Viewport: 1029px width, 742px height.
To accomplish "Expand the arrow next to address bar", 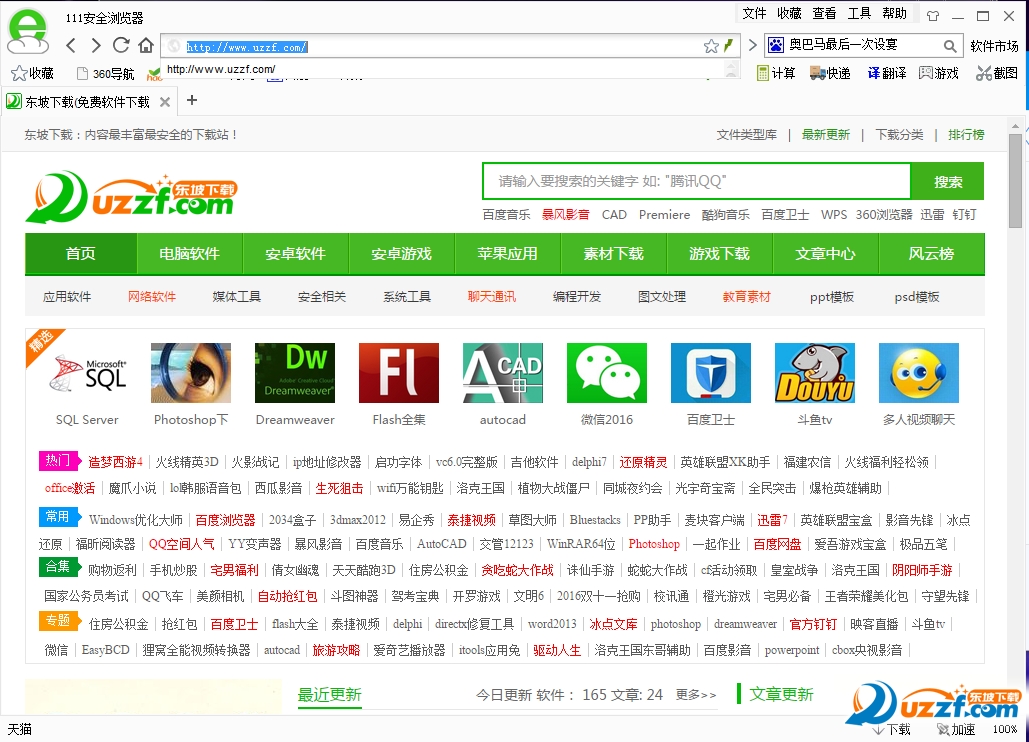I will (x=753, y=45).
